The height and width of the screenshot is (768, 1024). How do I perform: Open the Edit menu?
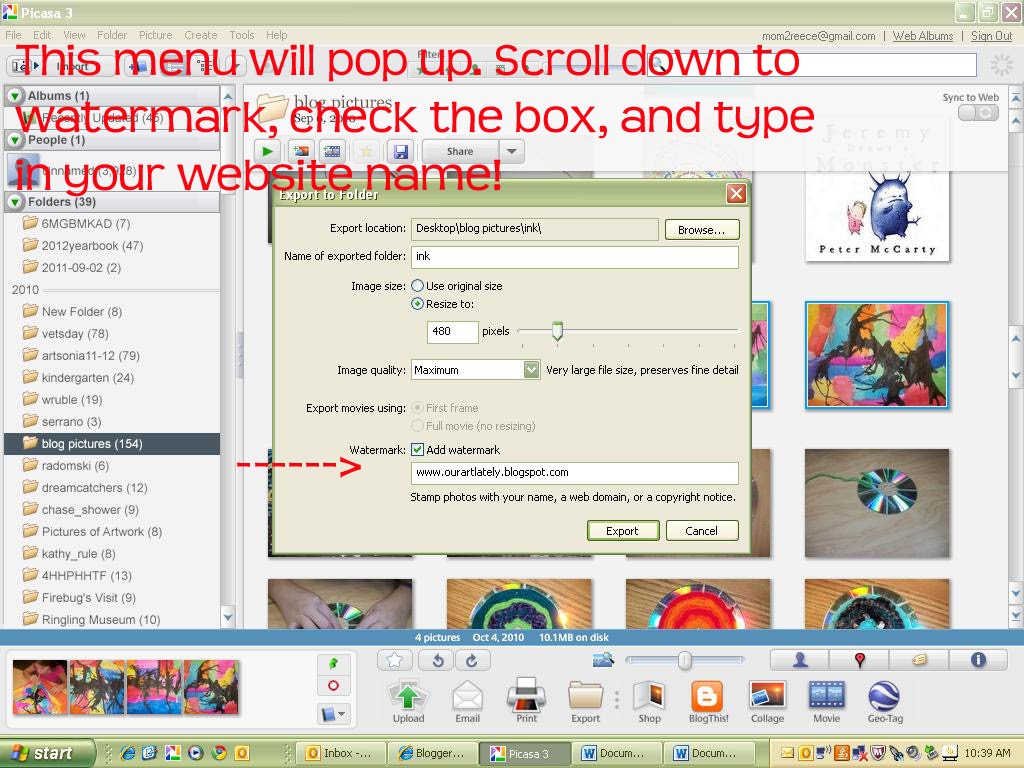click(42, 35)
